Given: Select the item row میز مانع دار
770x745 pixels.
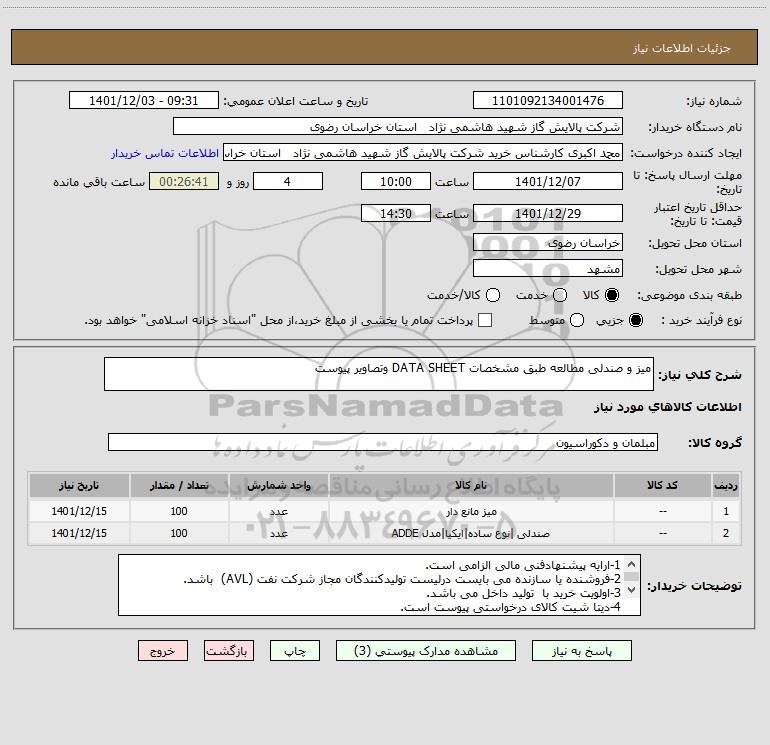Looking at the screenshot, I should click(384, 511).
